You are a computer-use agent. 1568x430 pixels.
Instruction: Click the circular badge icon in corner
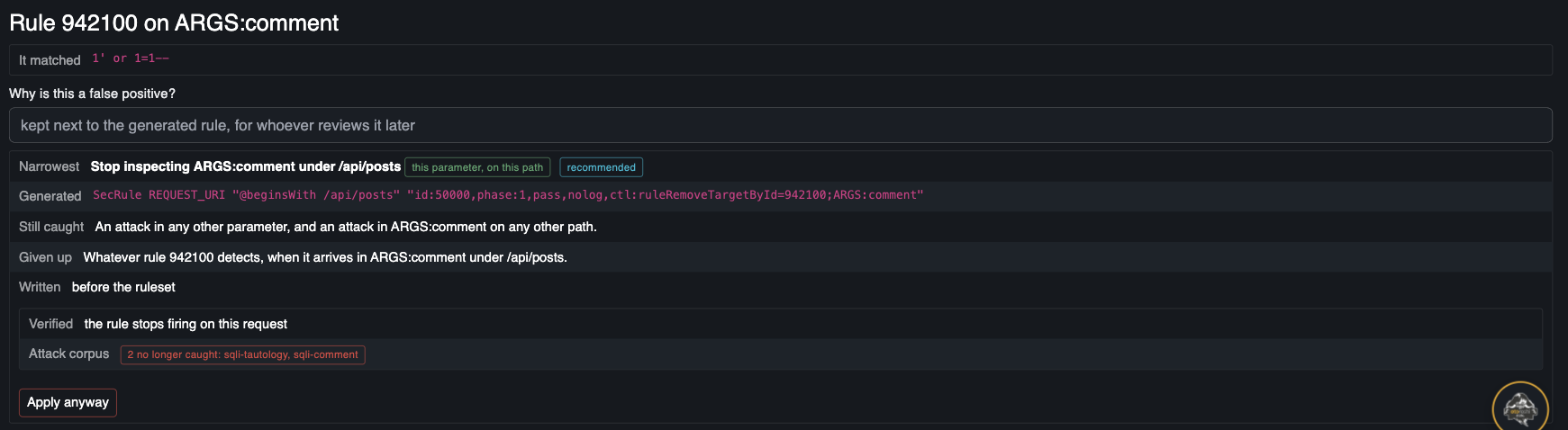click(1520, 408)
